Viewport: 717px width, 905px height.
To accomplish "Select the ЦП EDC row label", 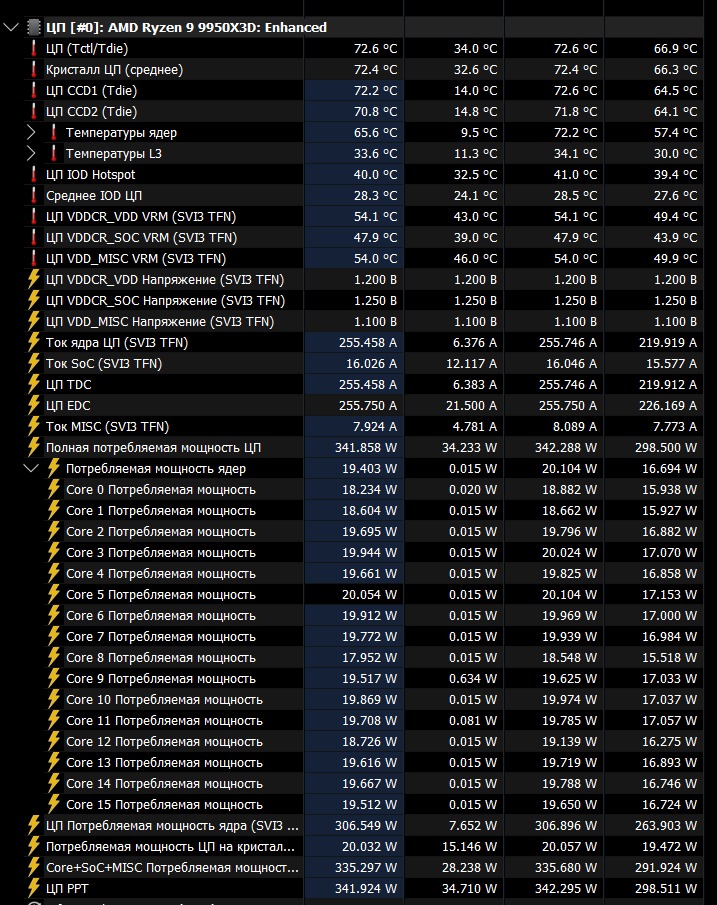I will coord(68,406).
